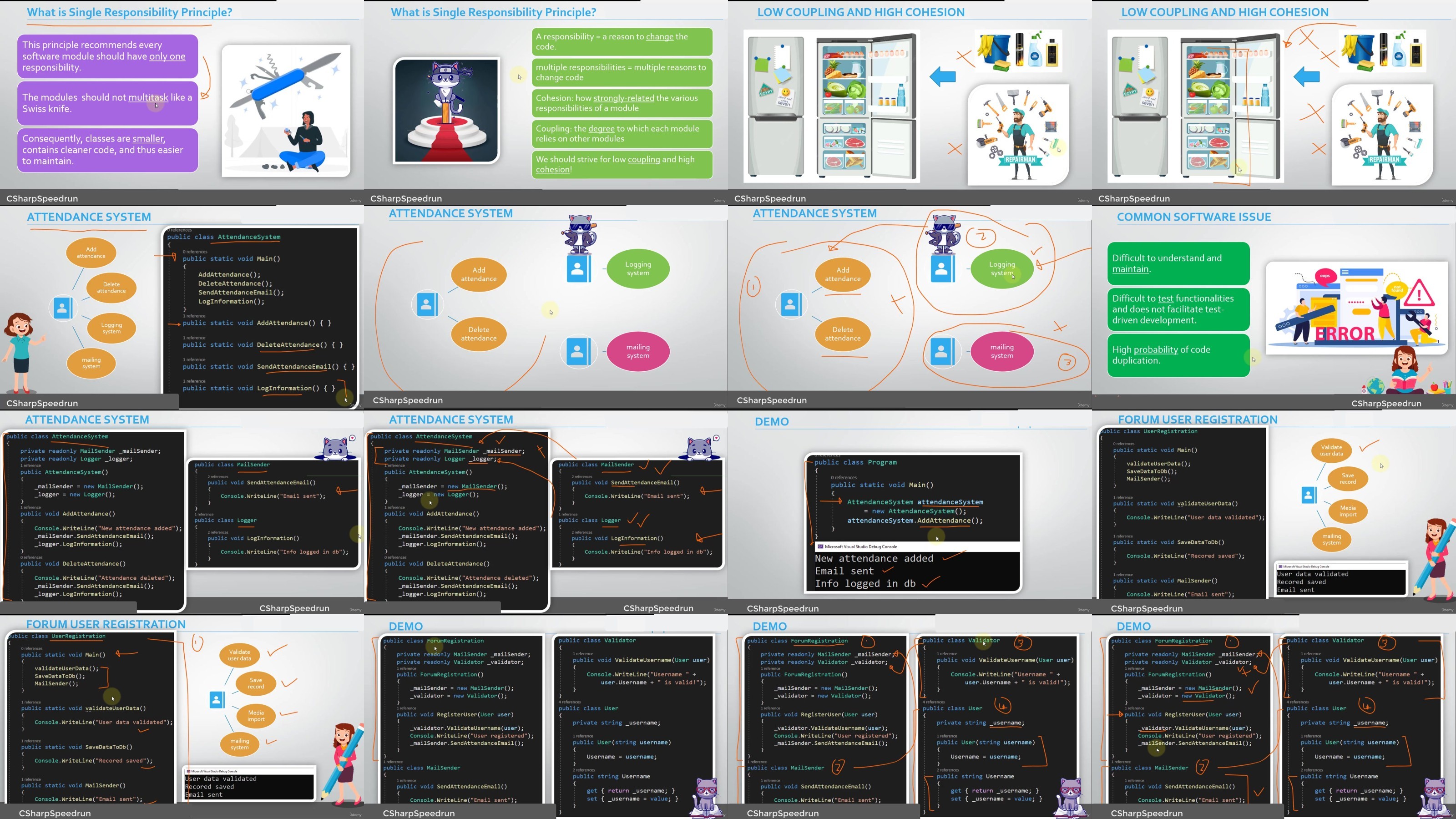The height and width of the screenshot is (819, 1456).
Task: Click the line 'public static void DeleteAttendance() { }'
Action: pos(262,345)
